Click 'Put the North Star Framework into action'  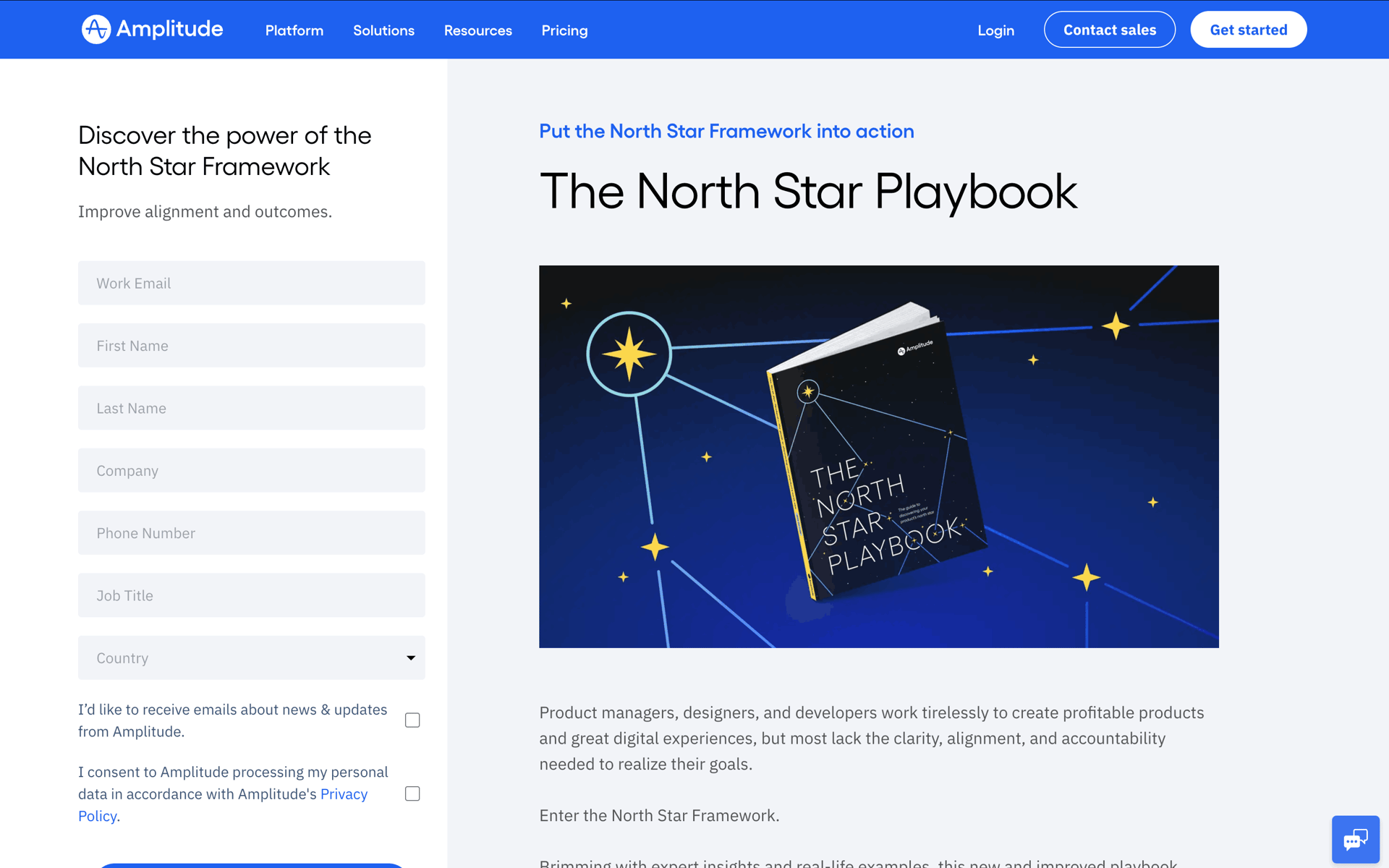(x=726, y=131)
